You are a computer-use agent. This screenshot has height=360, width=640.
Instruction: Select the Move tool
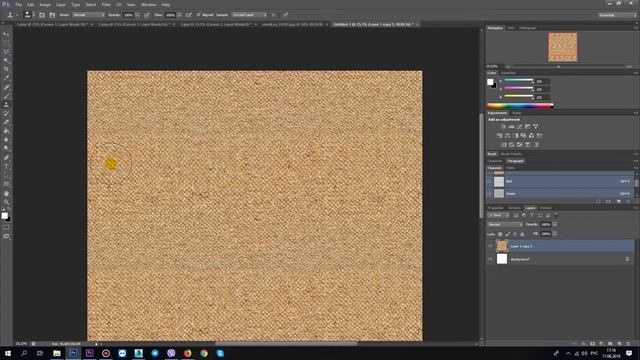[6, 34]
